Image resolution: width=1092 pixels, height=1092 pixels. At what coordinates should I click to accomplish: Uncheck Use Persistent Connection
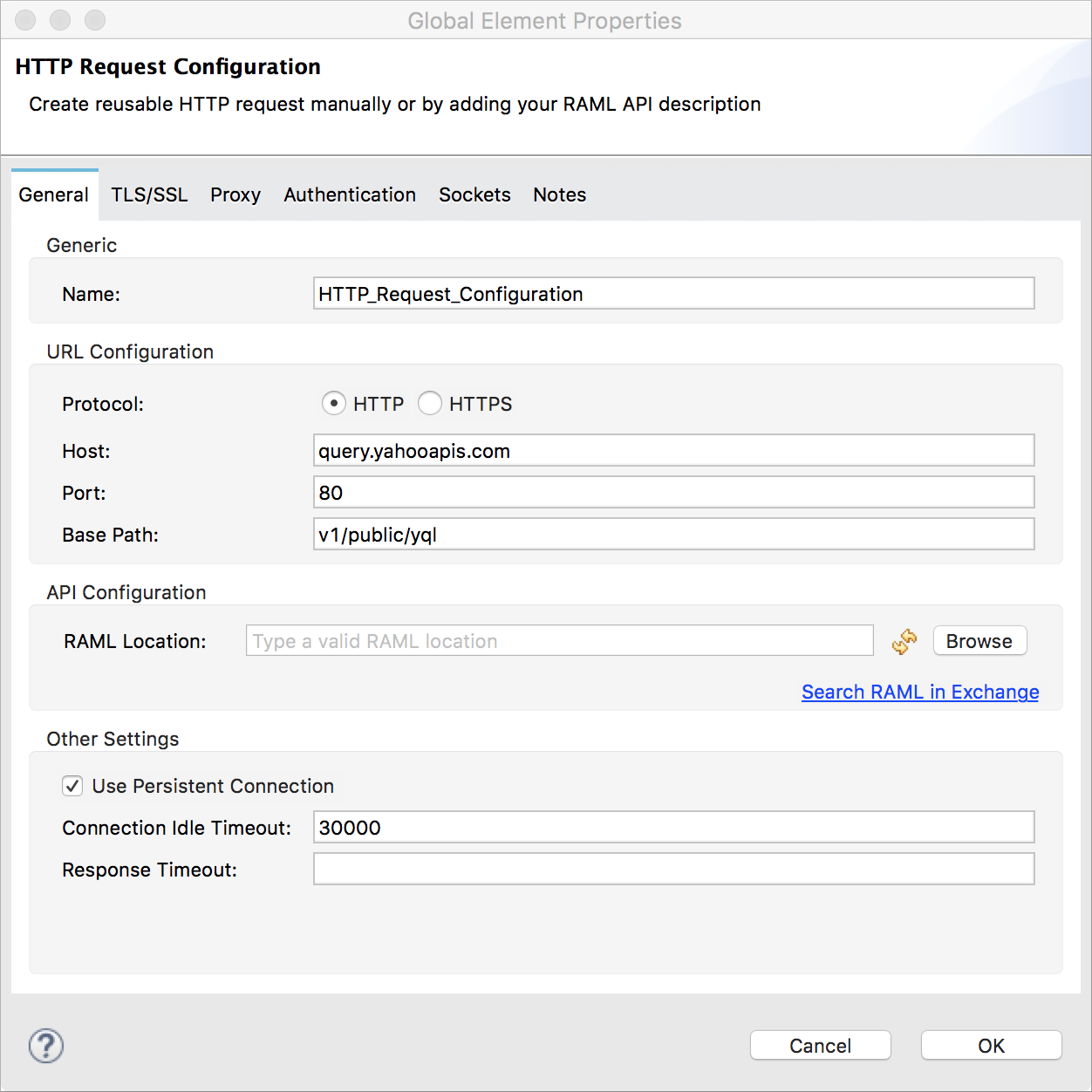pos(72,786)
